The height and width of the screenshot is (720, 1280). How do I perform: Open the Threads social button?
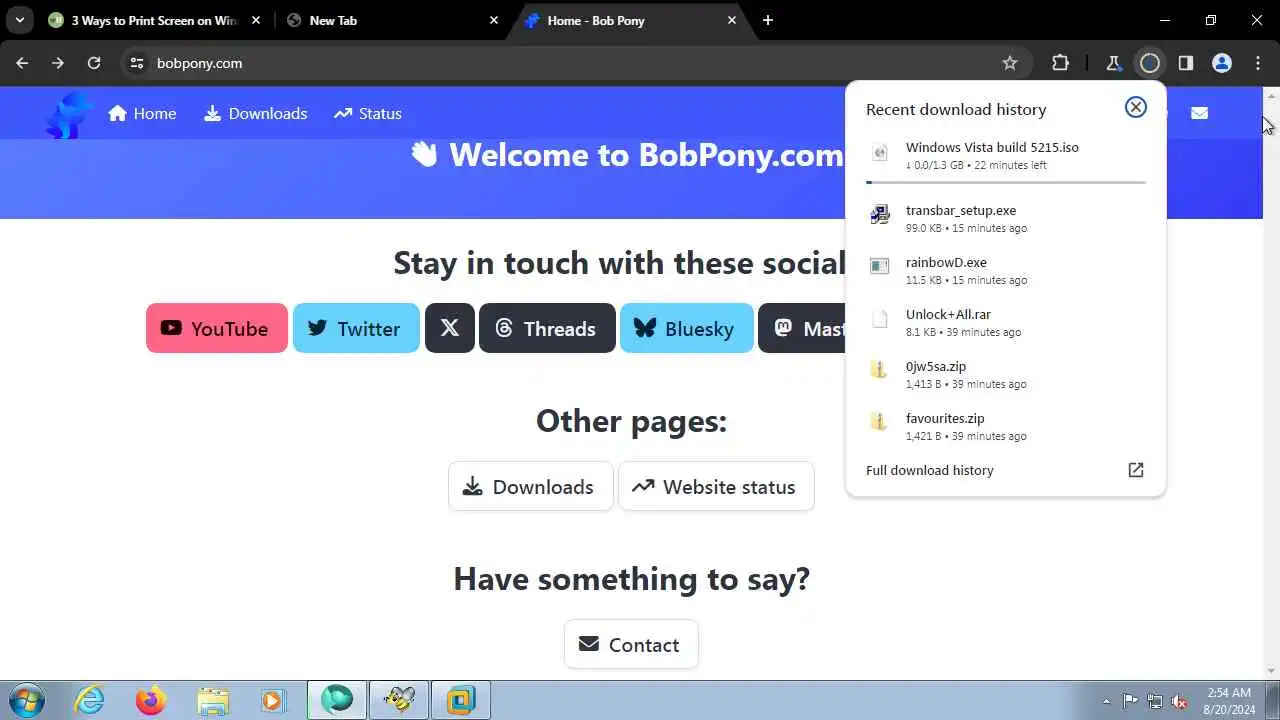coord(547,328)
